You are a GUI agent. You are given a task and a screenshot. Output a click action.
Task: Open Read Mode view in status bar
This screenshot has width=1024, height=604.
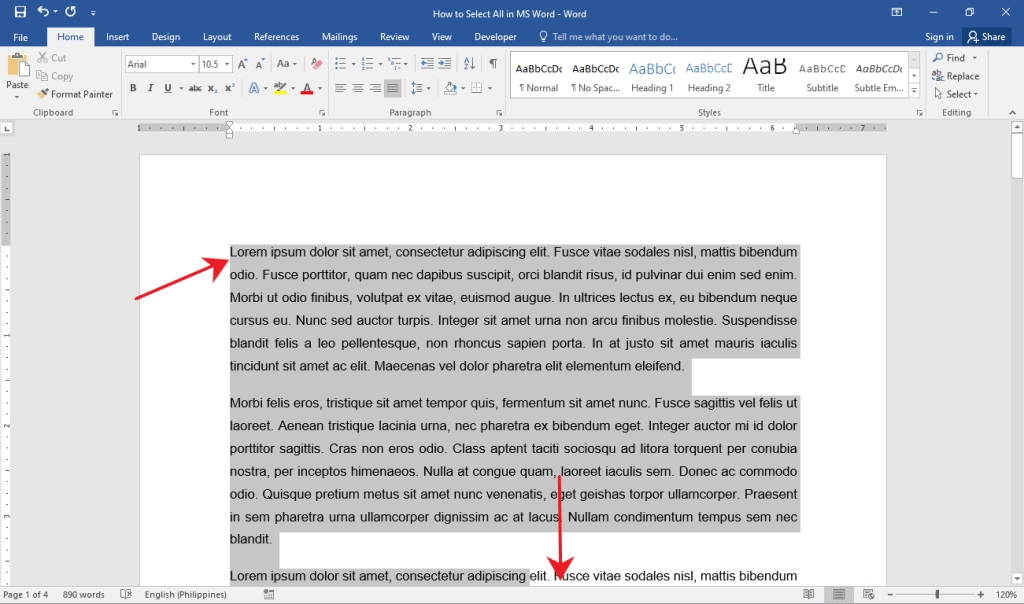808,594
